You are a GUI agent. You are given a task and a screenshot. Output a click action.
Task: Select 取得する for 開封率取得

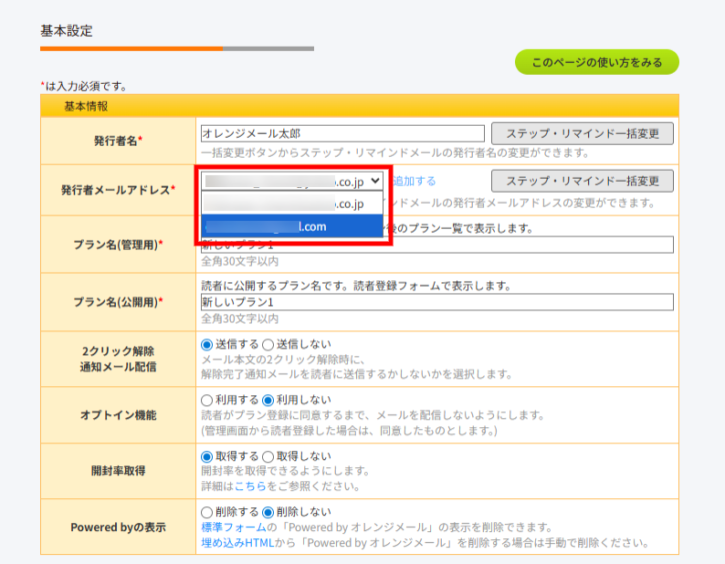(x=207, y=456)
